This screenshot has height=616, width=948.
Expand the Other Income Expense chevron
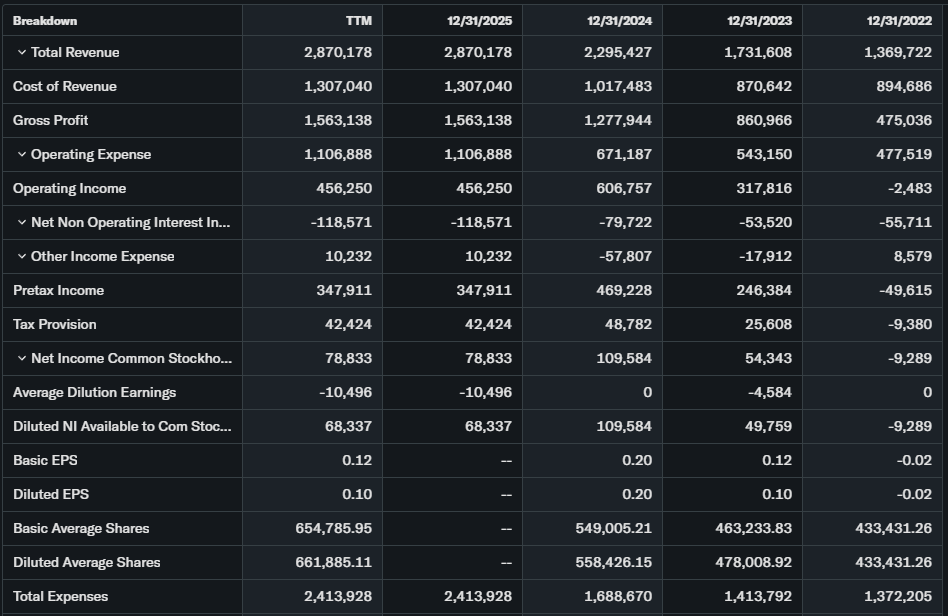point(21,256)
